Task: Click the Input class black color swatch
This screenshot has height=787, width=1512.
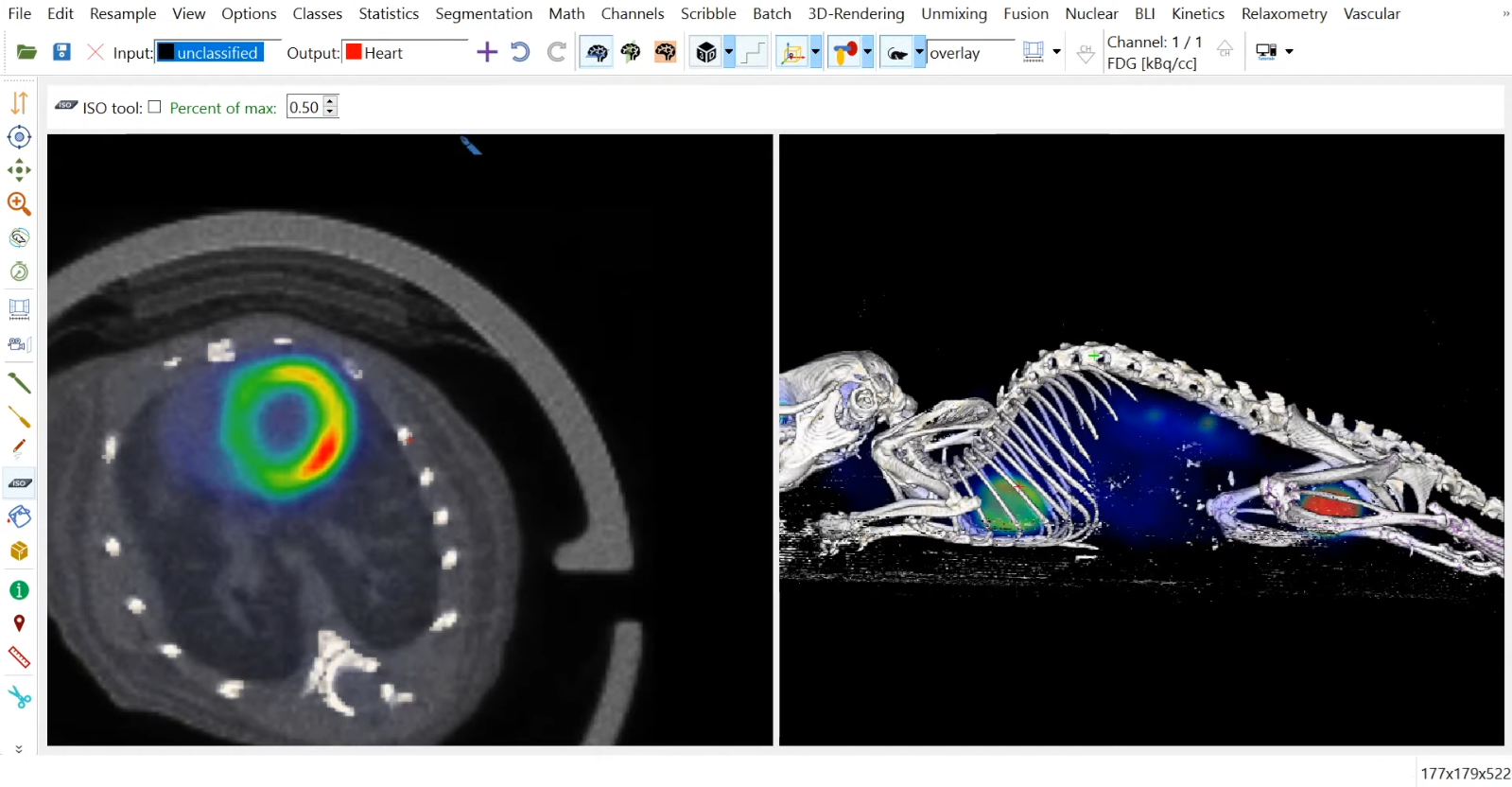Action: point(165,52)
